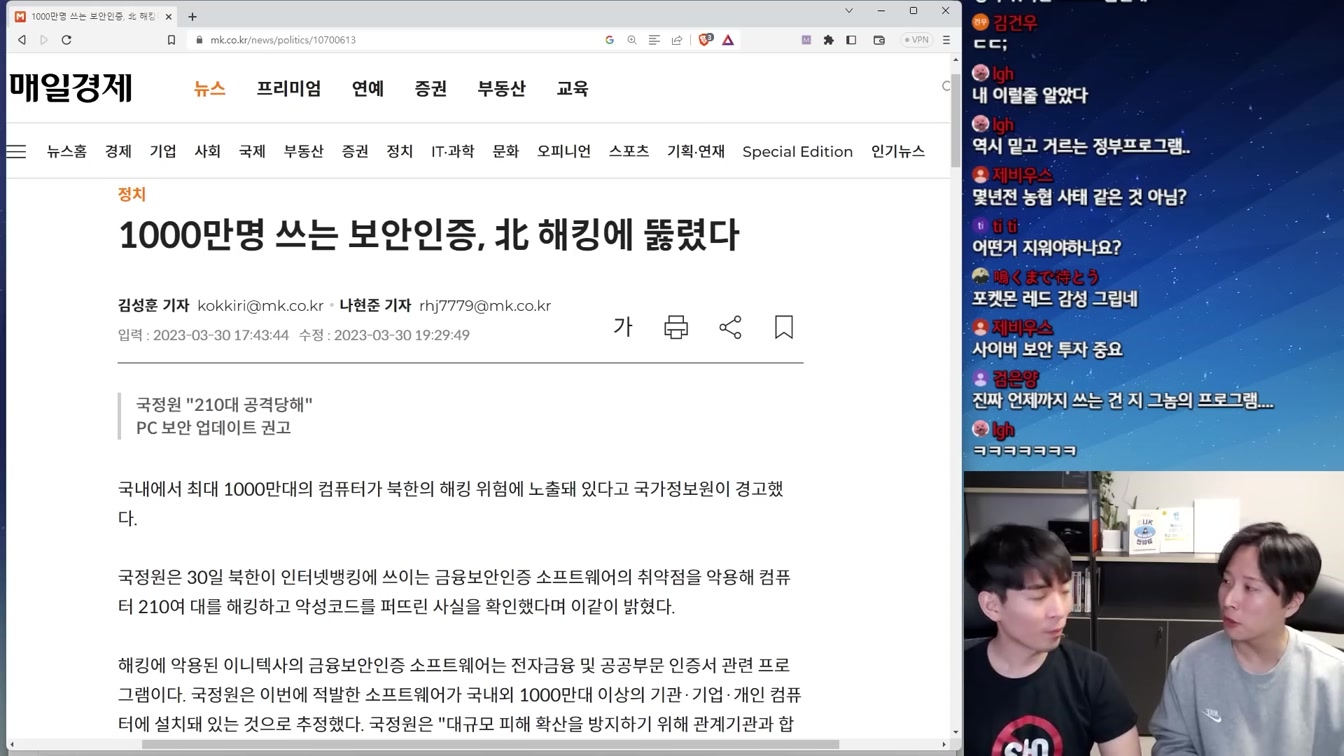Viewport: 1344px width, 756px height.
Task: Click the chat message 사이버 보안 투자 중요
Action: coord(1047,350)
